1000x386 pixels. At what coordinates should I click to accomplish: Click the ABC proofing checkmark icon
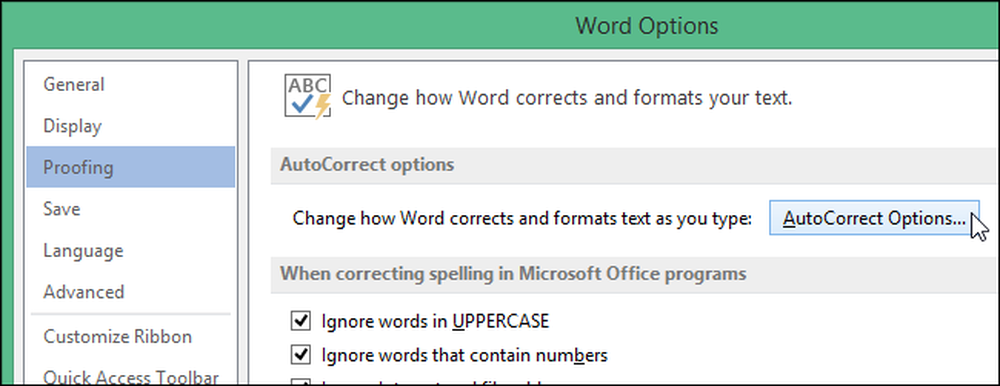pos(307,96)
